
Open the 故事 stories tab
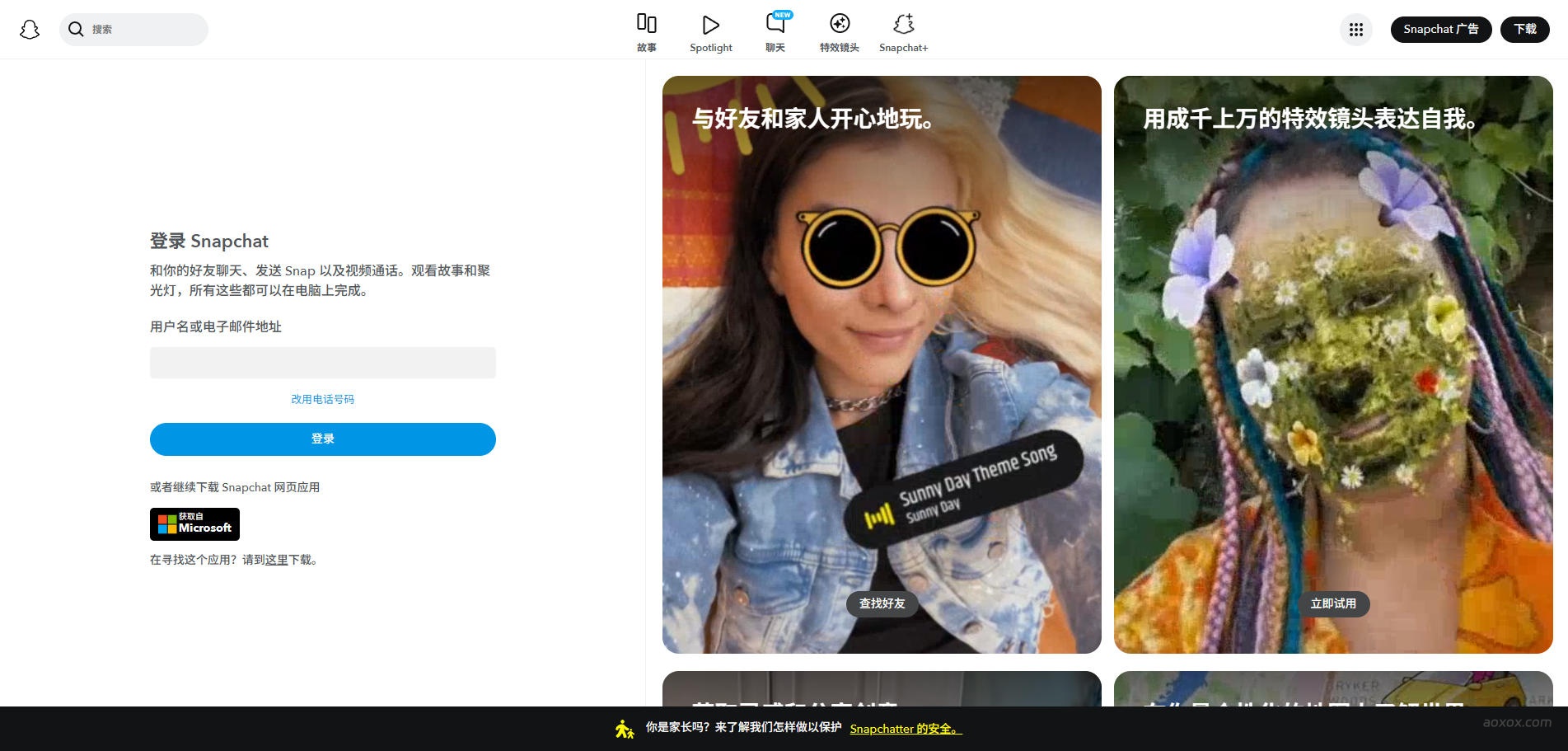pyautogui.click(x=647, y=33)
